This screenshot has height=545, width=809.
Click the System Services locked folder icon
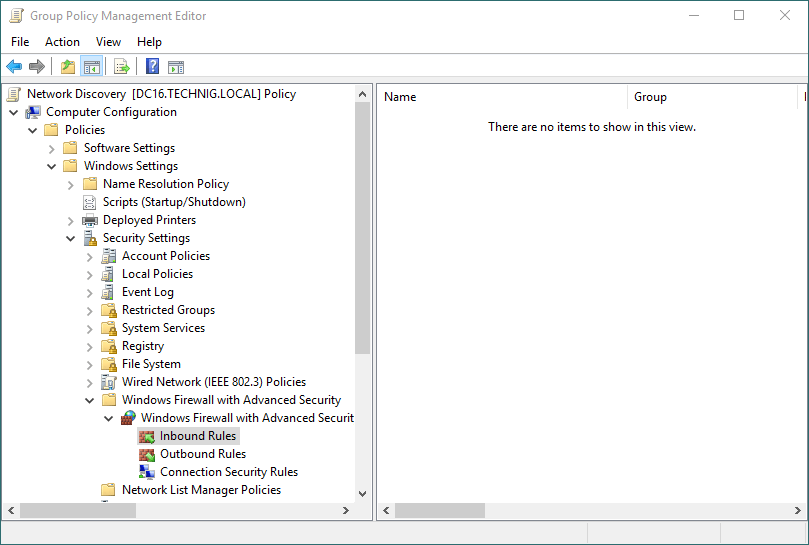[109, 328]
